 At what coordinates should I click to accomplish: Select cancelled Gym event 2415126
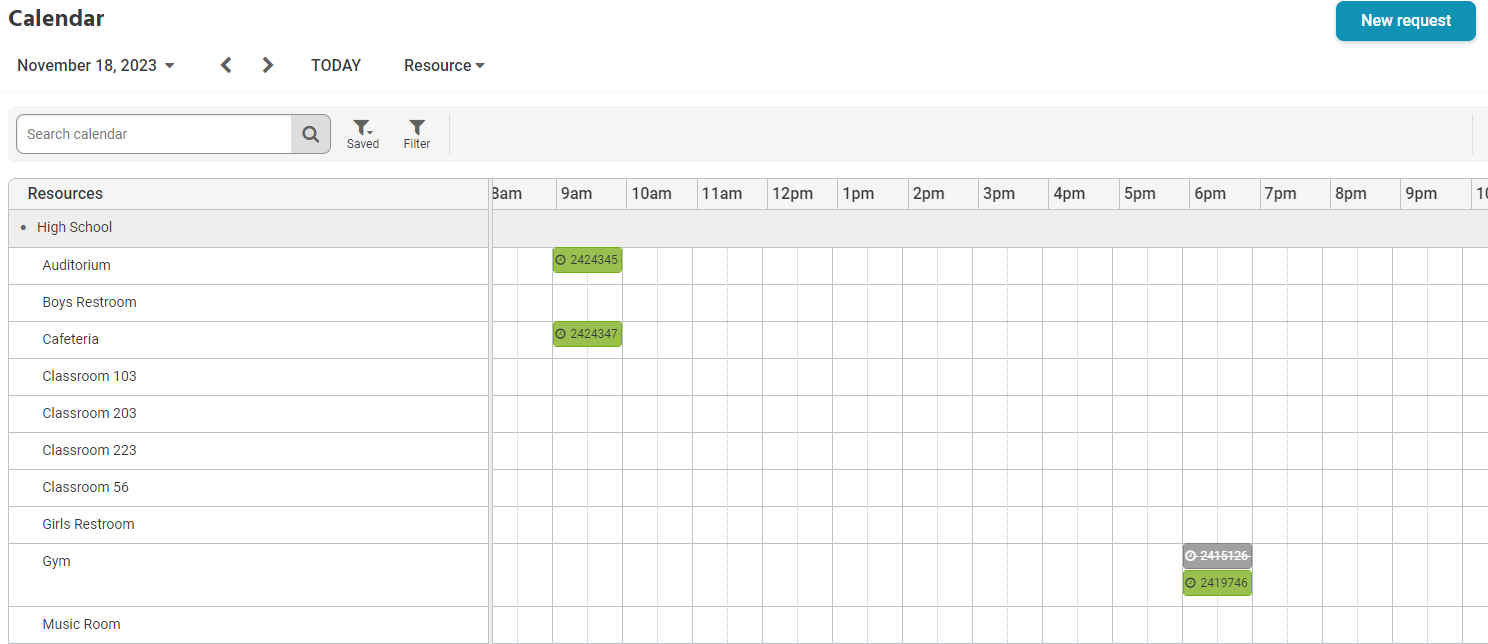[1220, 555]
